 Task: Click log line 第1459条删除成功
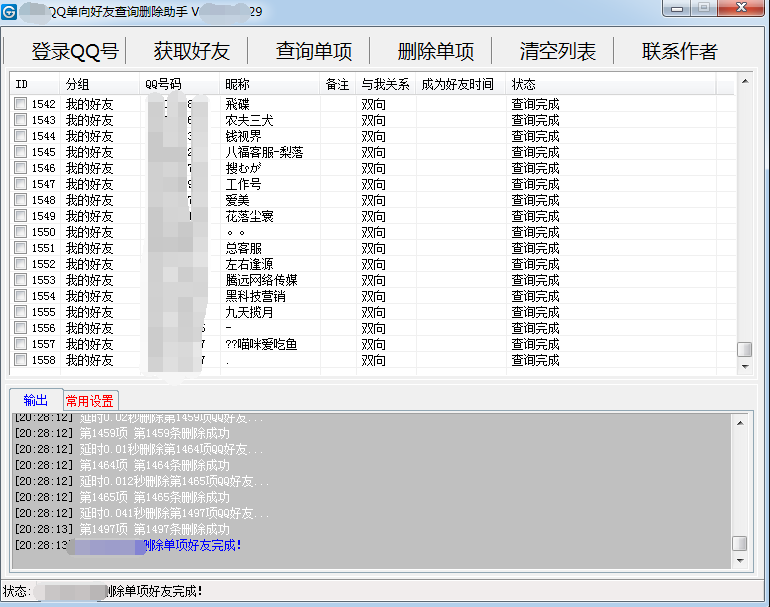(182, 433)
